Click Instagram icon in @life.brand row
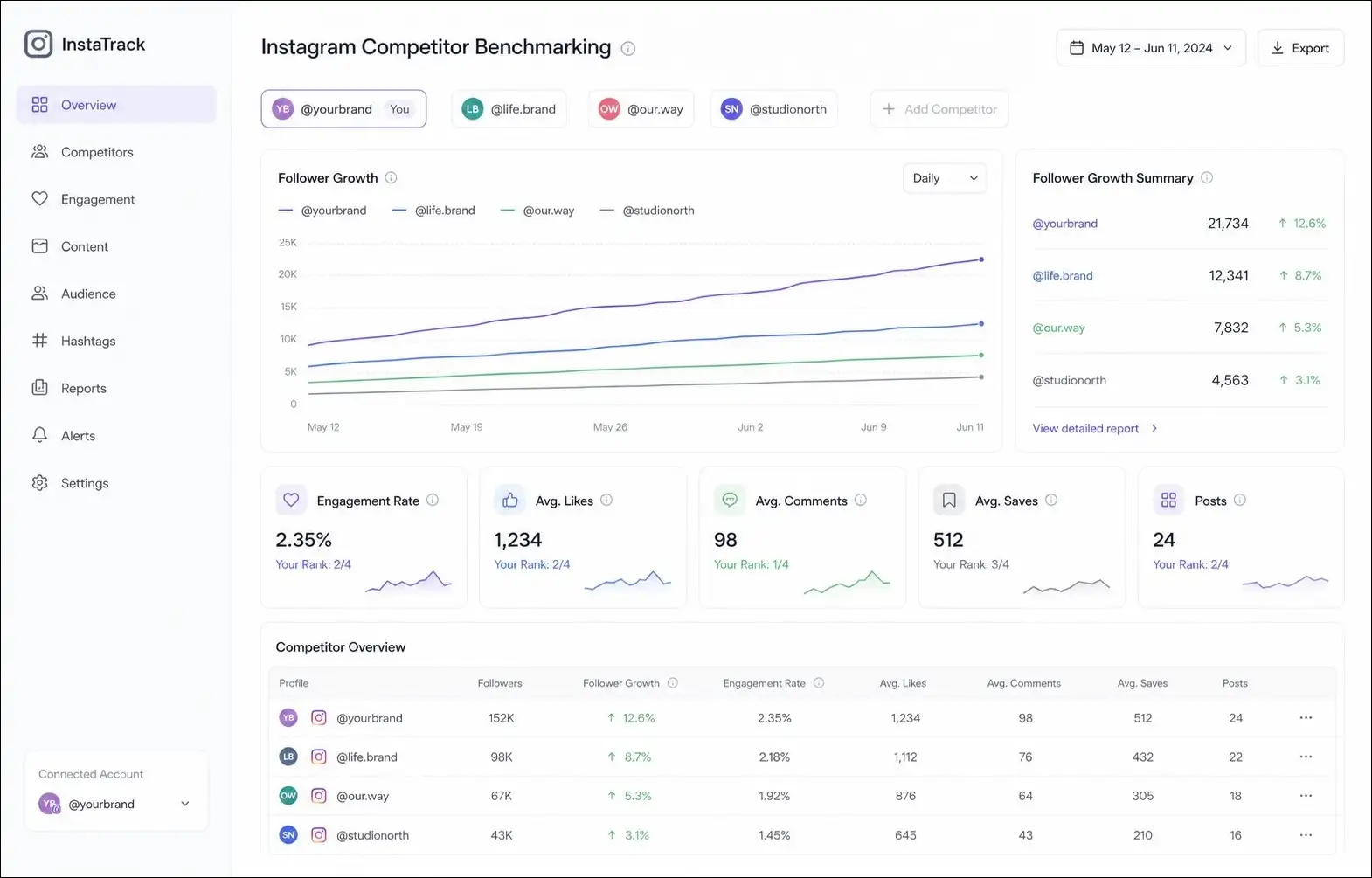 pos(319,757)
